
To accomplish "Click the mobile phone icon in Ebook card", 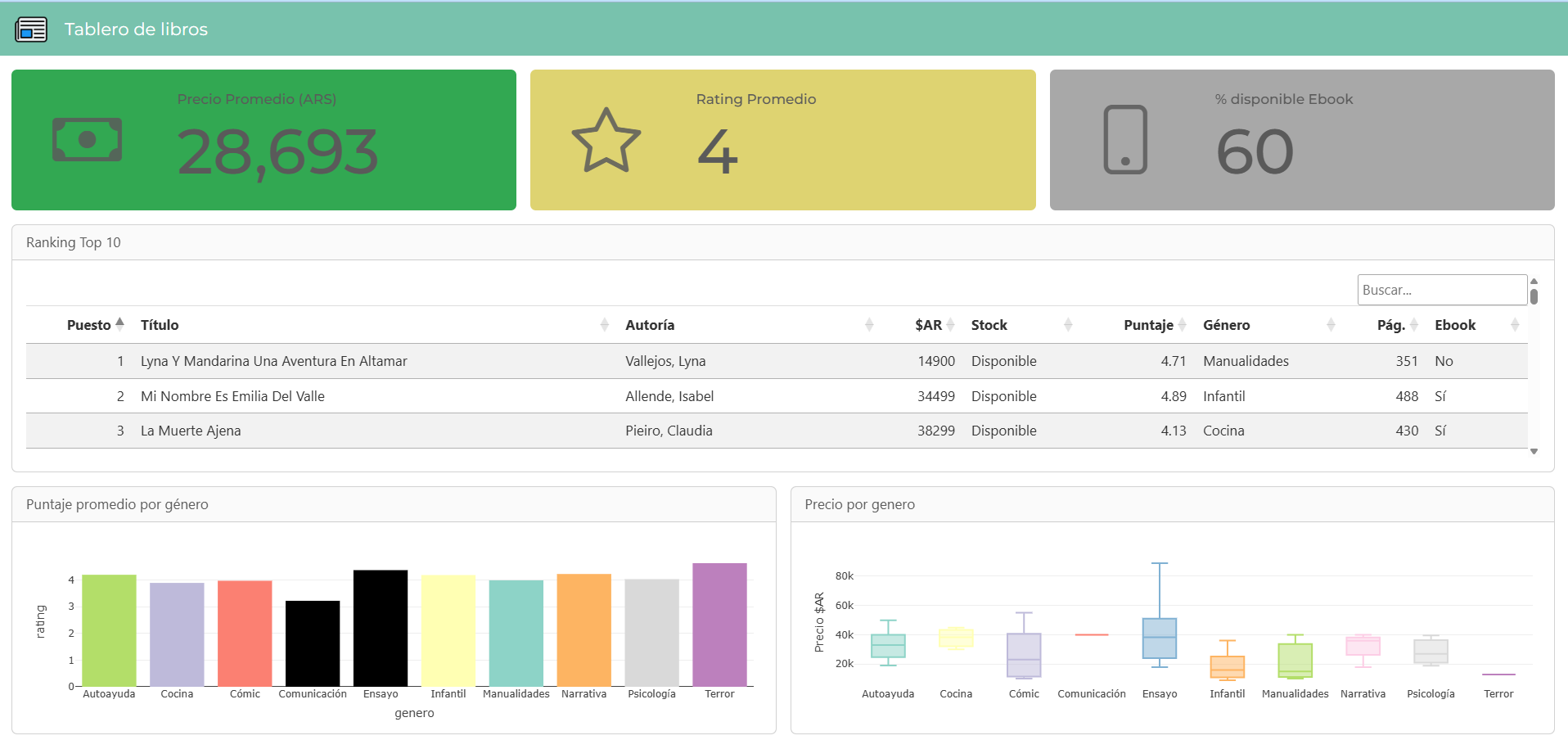I will 1124,140.
